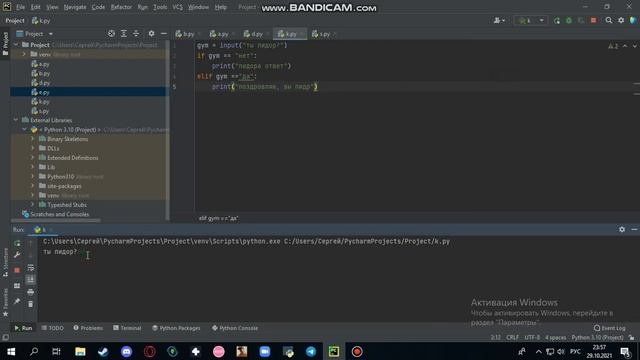Viewport: 640px width, 360px height.
Task: Toggle scroll to end in Run console
Action: (x=31, y=280)
